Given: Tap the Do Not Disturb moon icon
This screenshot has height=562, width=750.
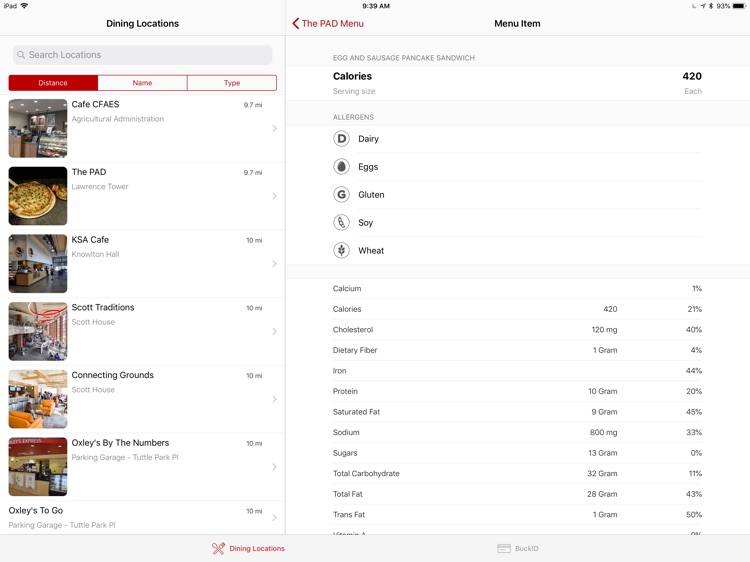Looking at the screenshot, I should pyautogui.click(x=694, y=6).
